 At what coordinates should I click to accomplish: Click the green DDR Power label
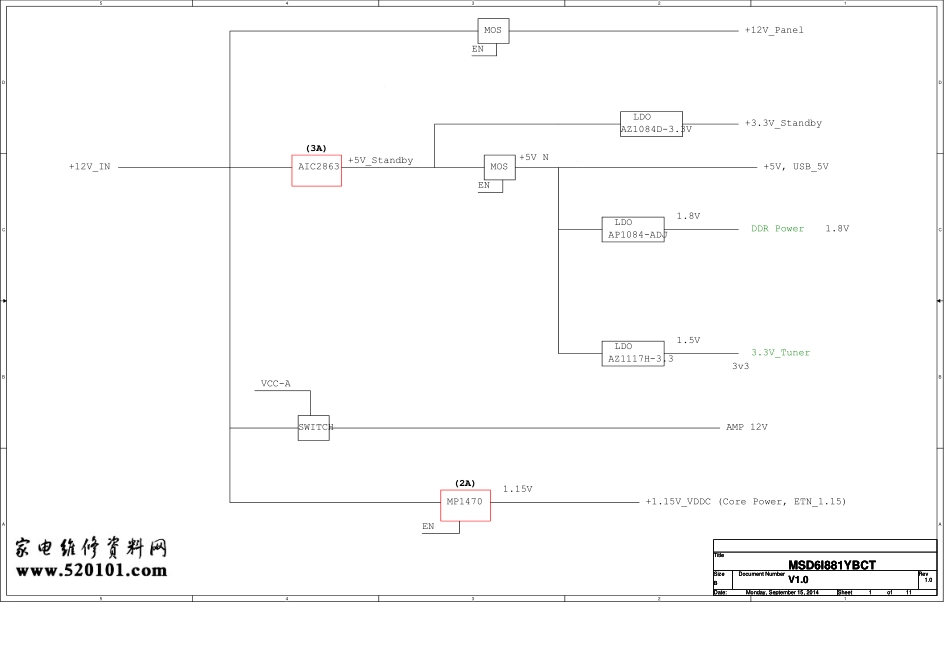777,229
